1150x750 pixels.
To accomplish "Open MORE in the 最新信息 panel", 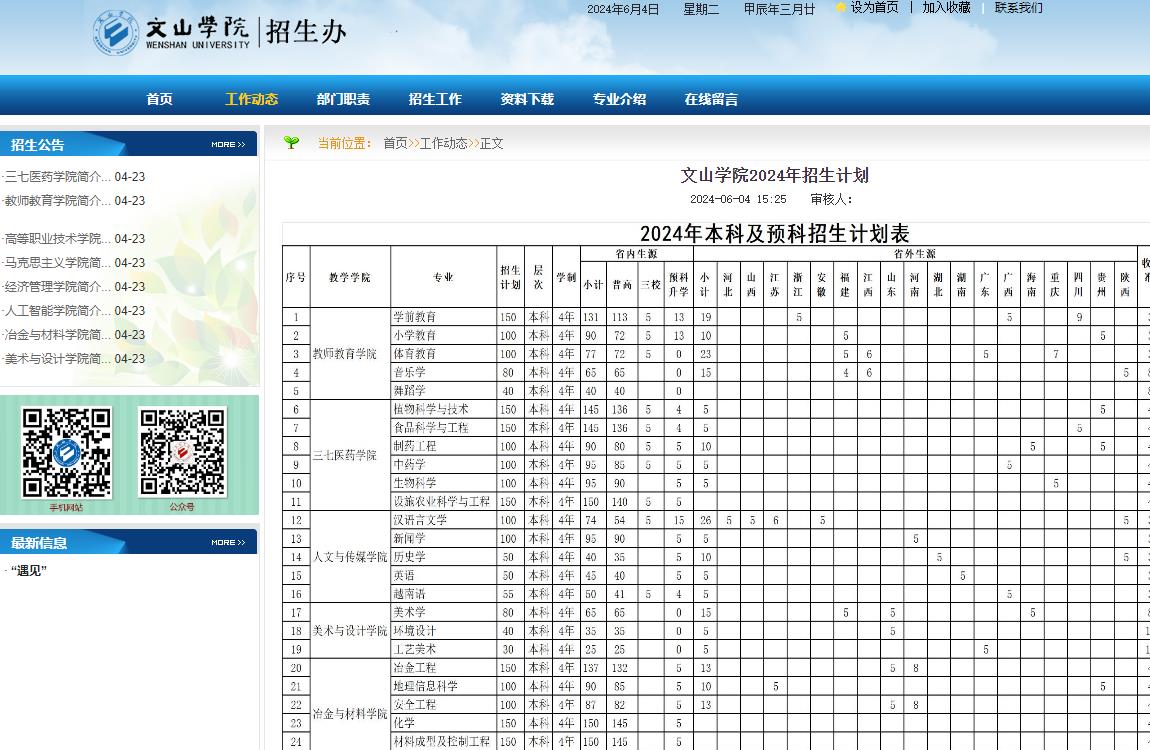I will click(x=228, y=543).
